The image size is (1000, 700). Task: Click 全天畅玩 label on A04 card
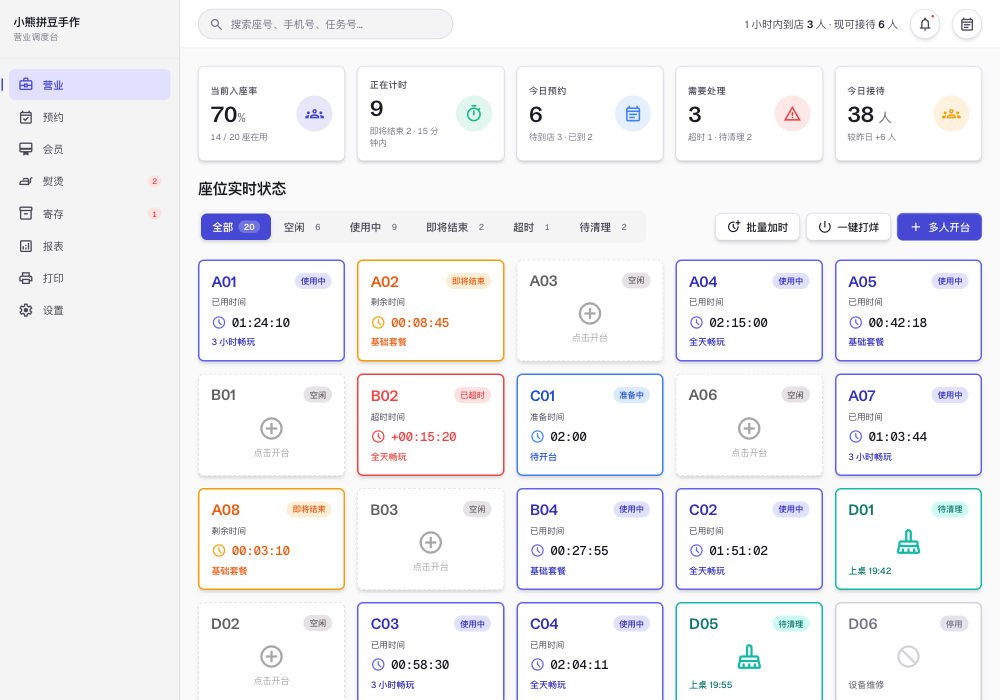(x=707, y=342)
